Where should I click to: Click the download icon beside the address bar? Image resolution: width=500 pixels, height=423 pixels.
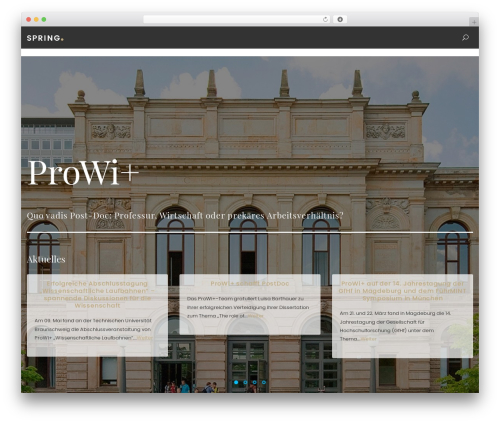click(x=340, y=20)
